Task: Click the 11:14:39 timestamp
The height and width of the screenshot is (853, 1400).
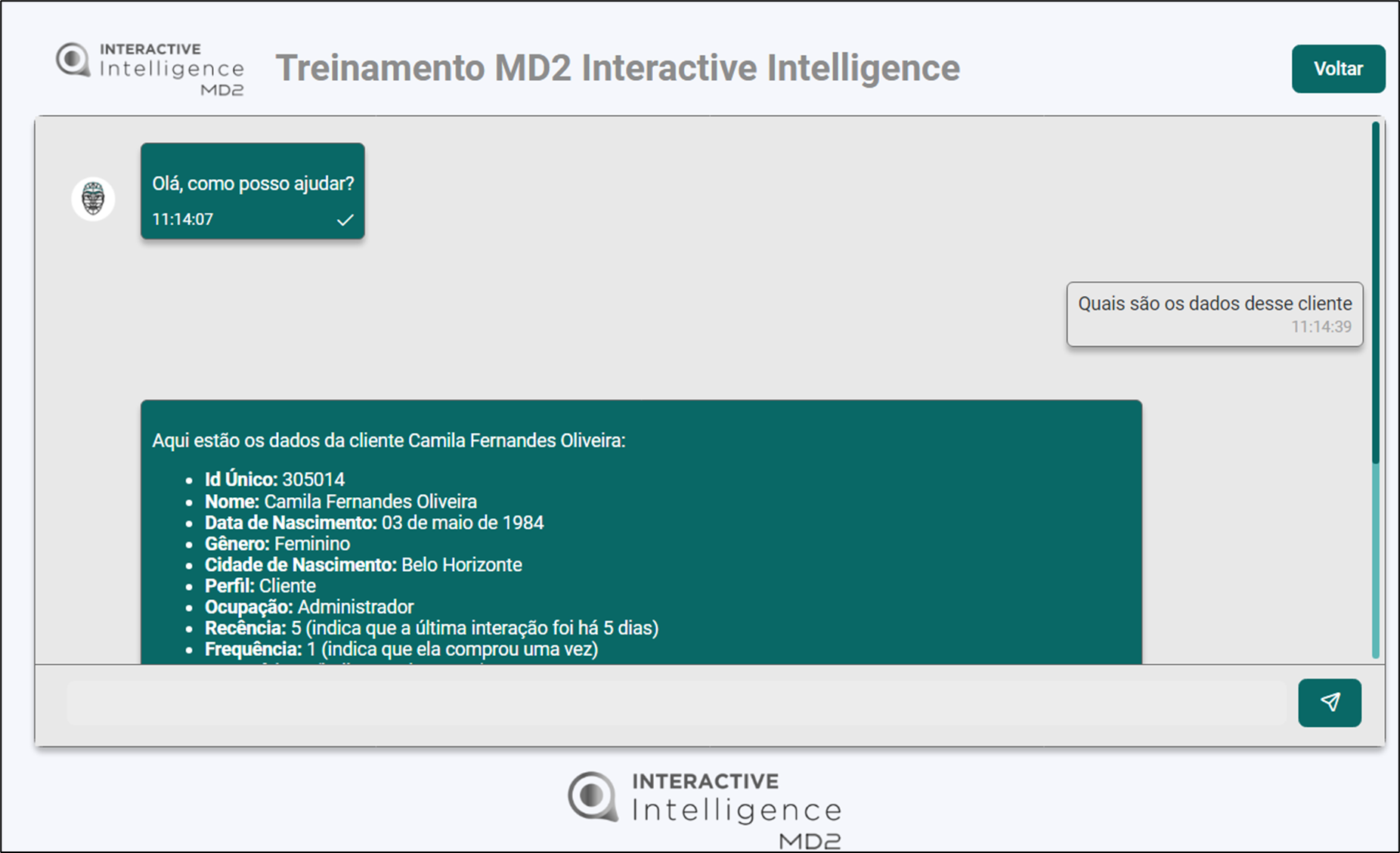Action: (x=1321, y=327)
